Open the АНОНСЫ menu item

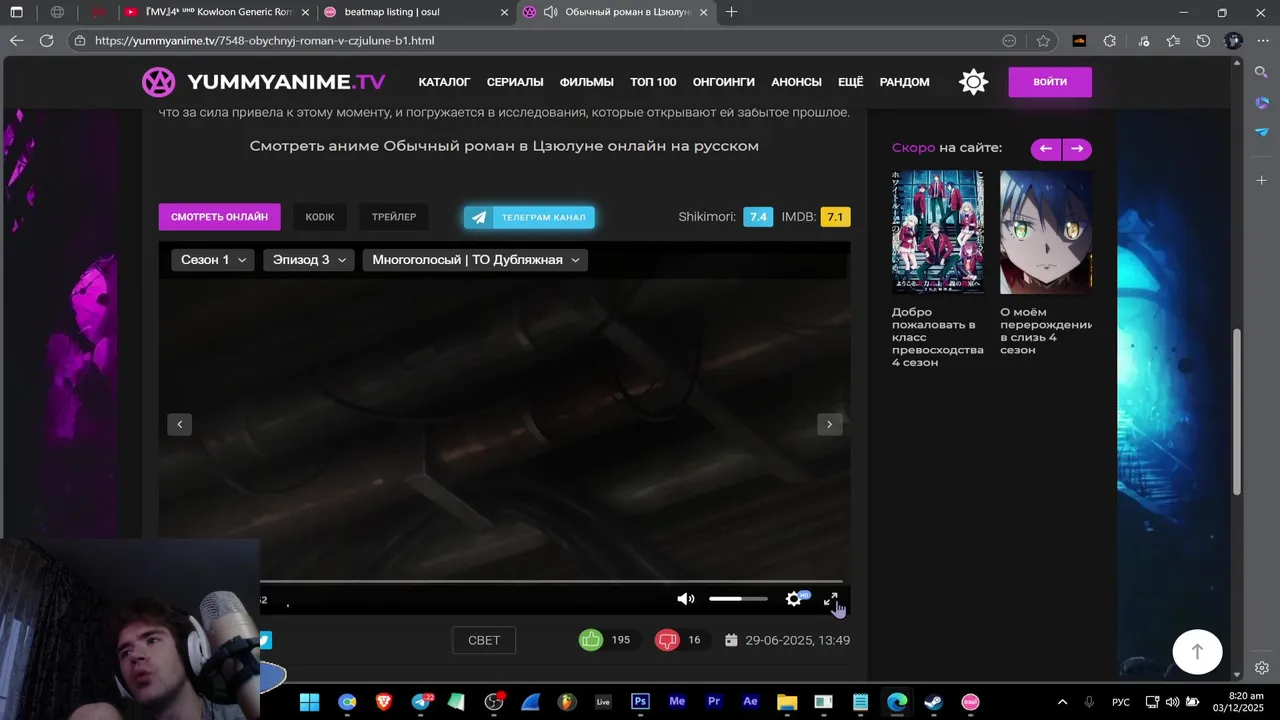(796, 82)
